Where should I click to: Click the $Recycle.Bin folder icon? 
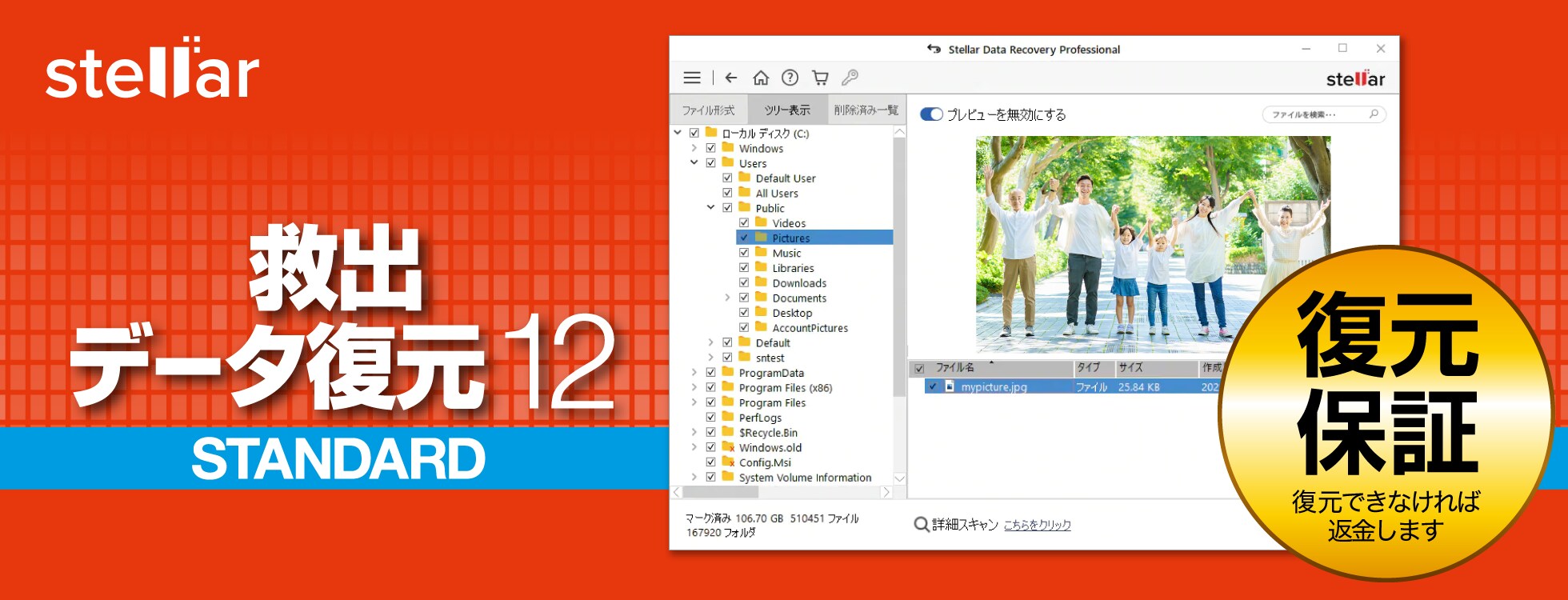point(728,432)
